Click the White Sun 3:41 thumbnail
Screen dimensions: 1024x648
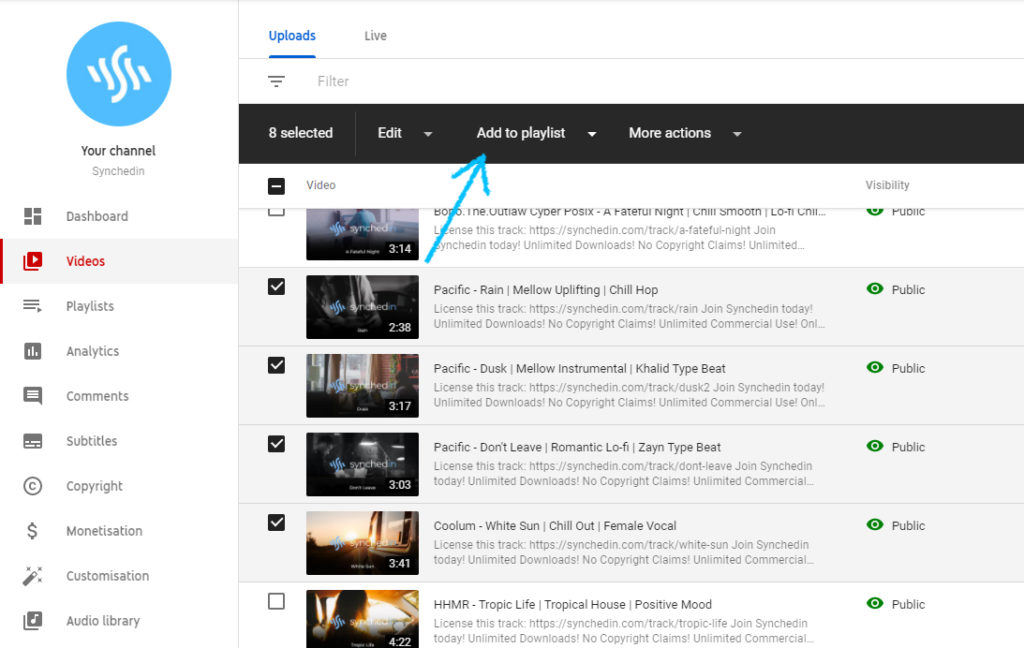point(362,543)
